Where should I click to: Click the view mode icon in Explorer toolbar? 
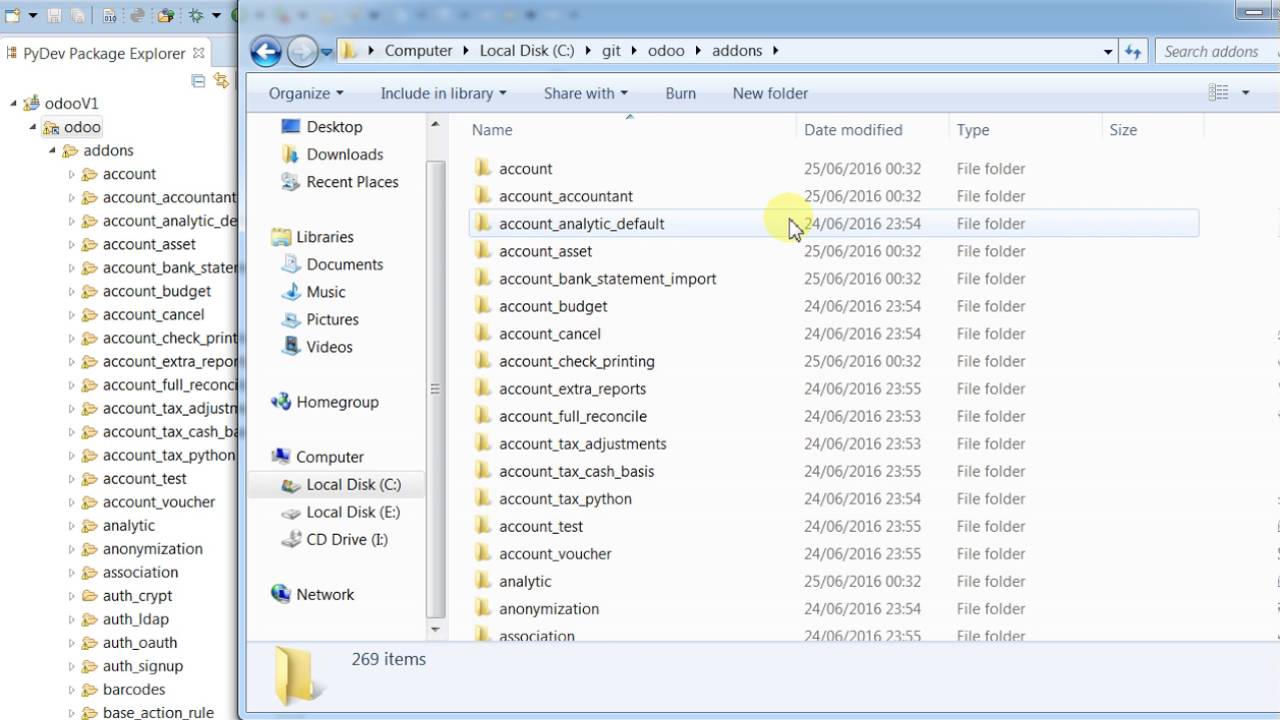(1218, 93)
